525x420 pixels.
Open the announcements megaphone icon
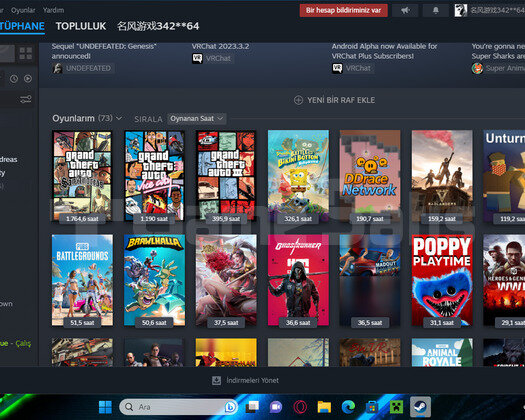click(x=405, y=10)
